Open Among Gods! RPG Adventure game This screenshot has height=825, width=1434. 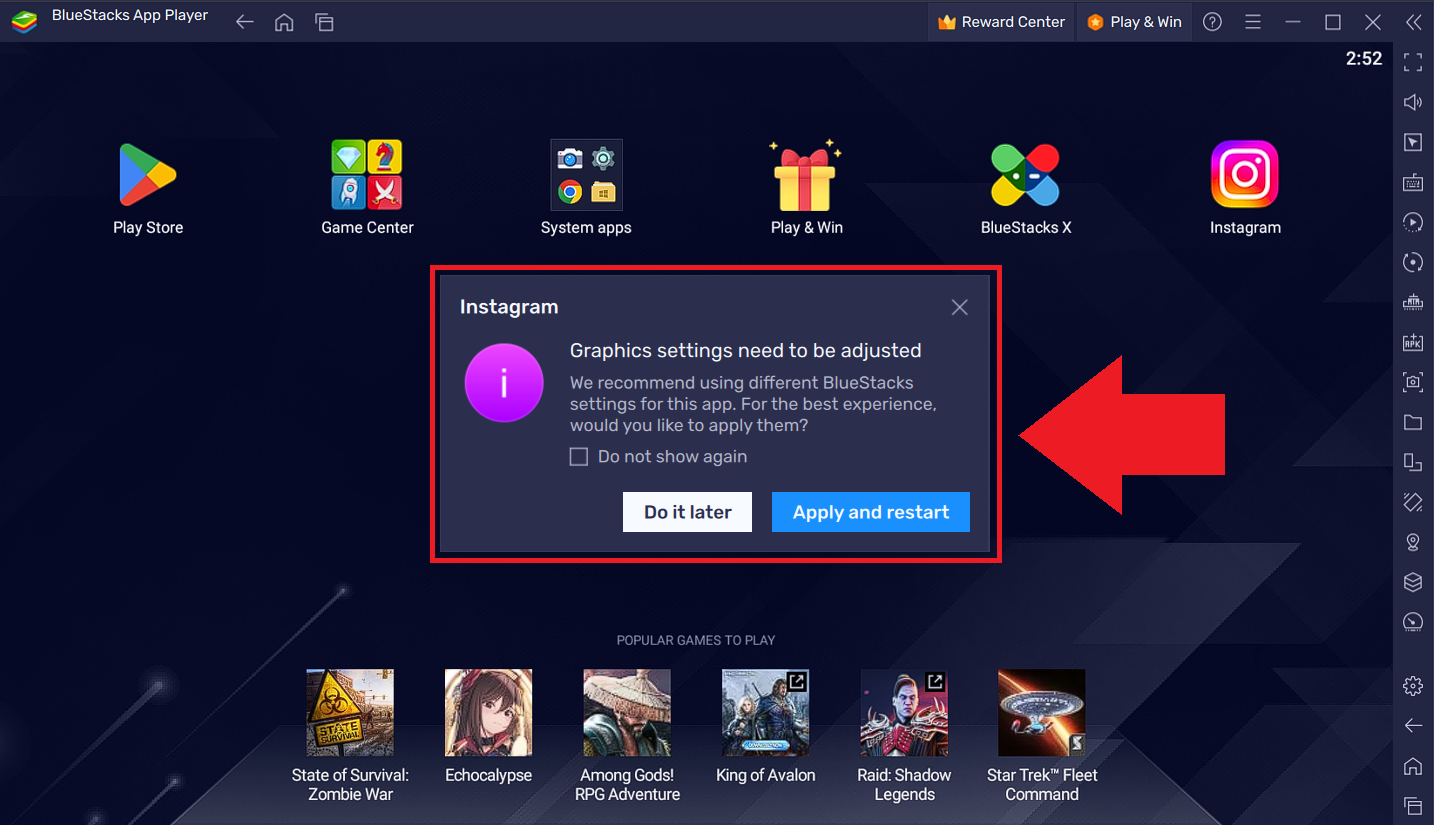[x=627, y=713]
